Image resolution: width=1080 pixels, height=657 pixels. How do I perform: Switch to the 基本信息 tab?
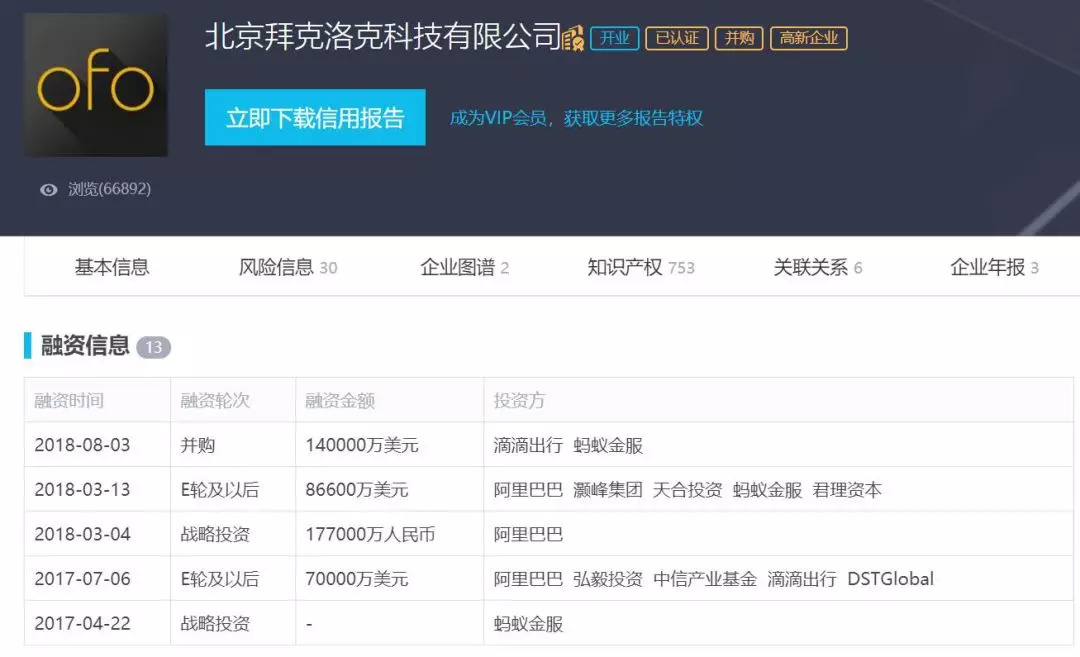click(112, 267)
